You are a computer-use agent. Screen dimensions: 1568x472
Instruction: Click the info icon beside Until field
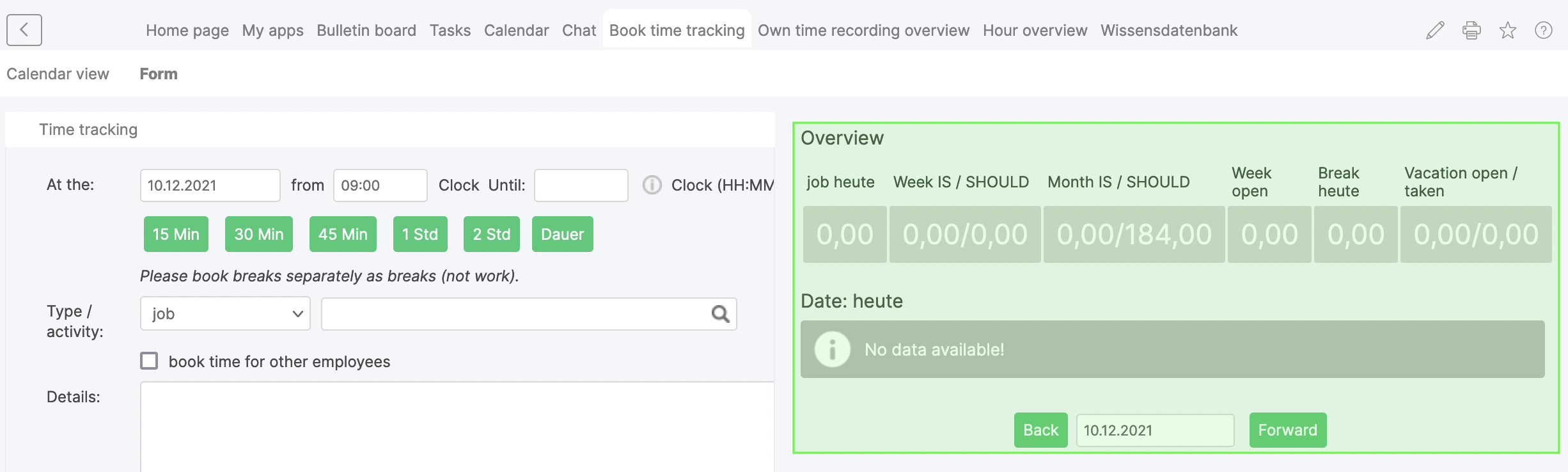(x=652, y=185)
